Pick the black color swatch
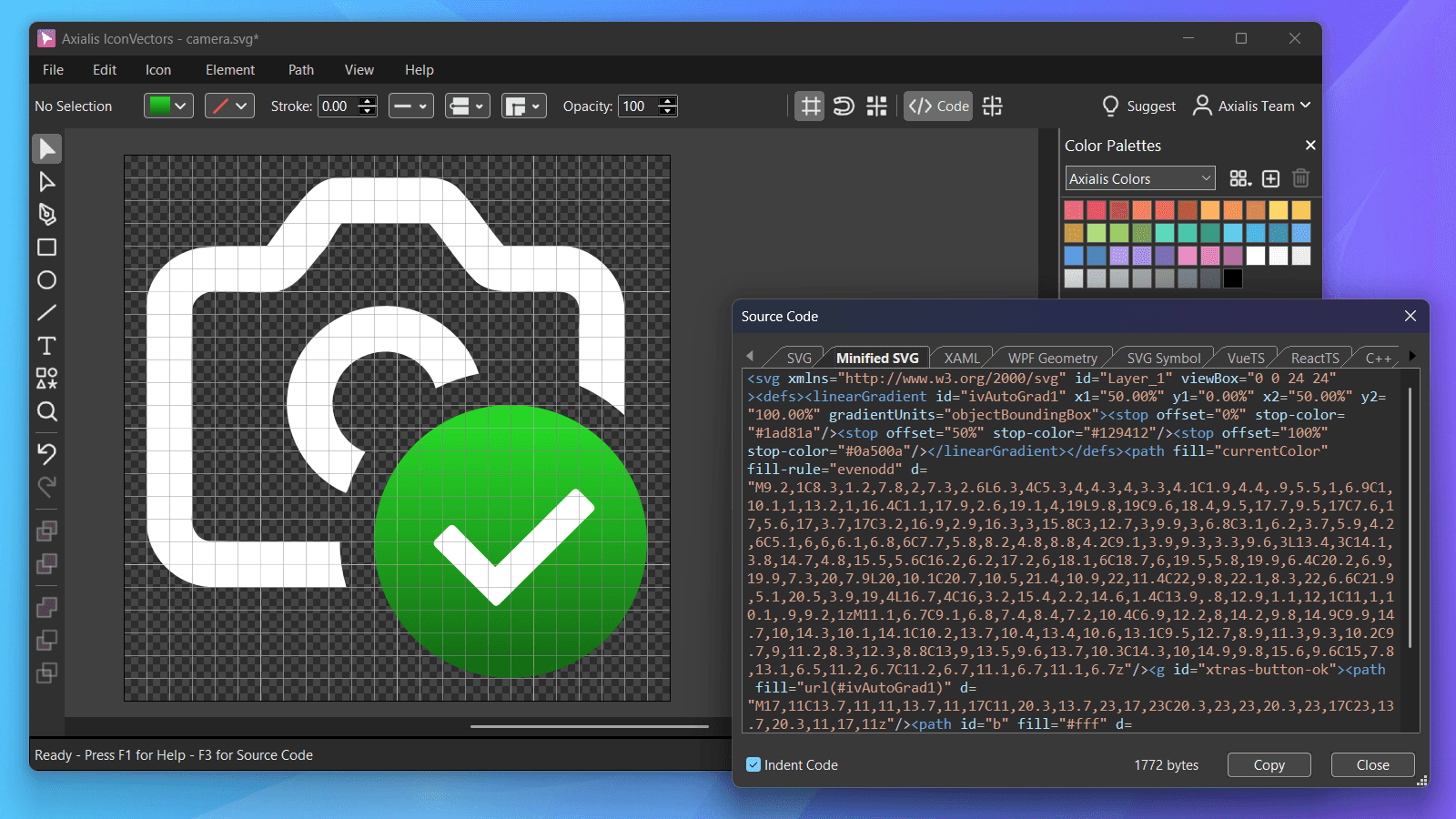The width and height of the screenshot is (1456, 819). click(x=1233, y=278)
